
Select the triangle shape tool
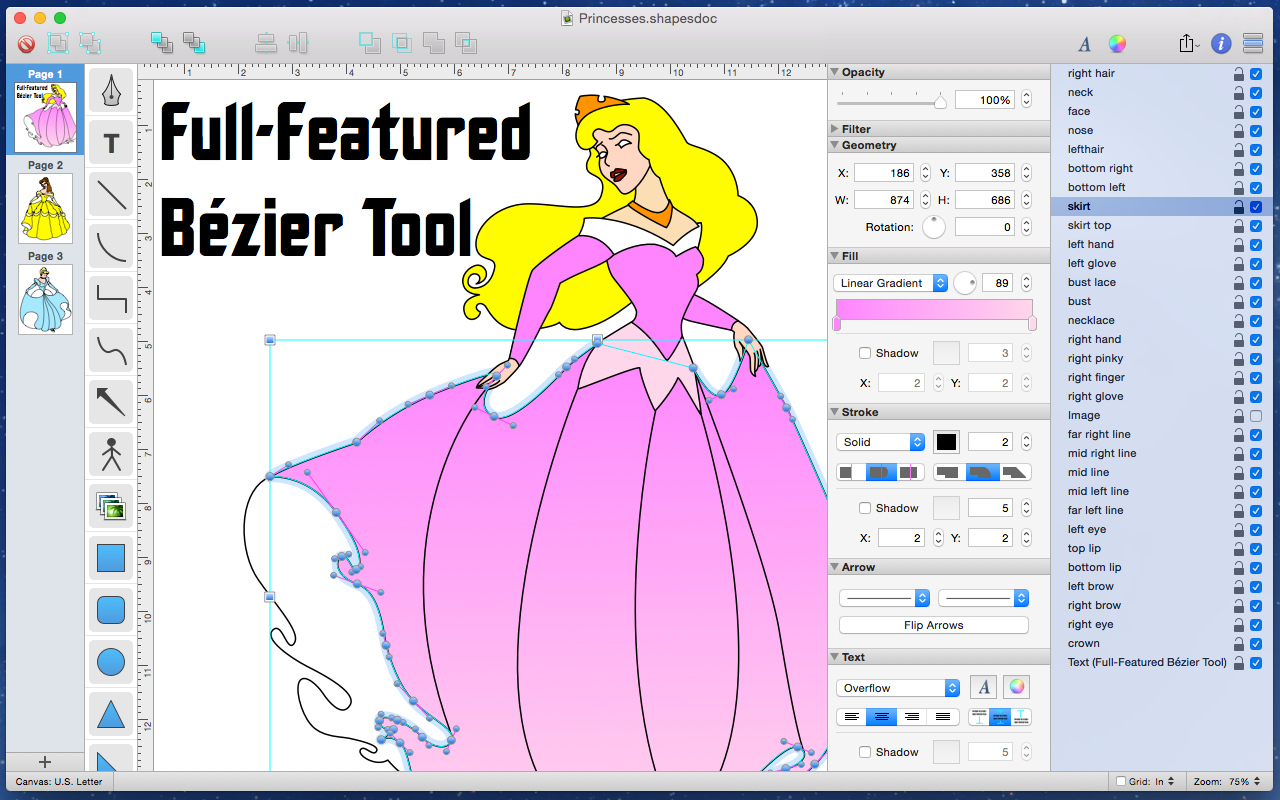[x=111, y=713]
